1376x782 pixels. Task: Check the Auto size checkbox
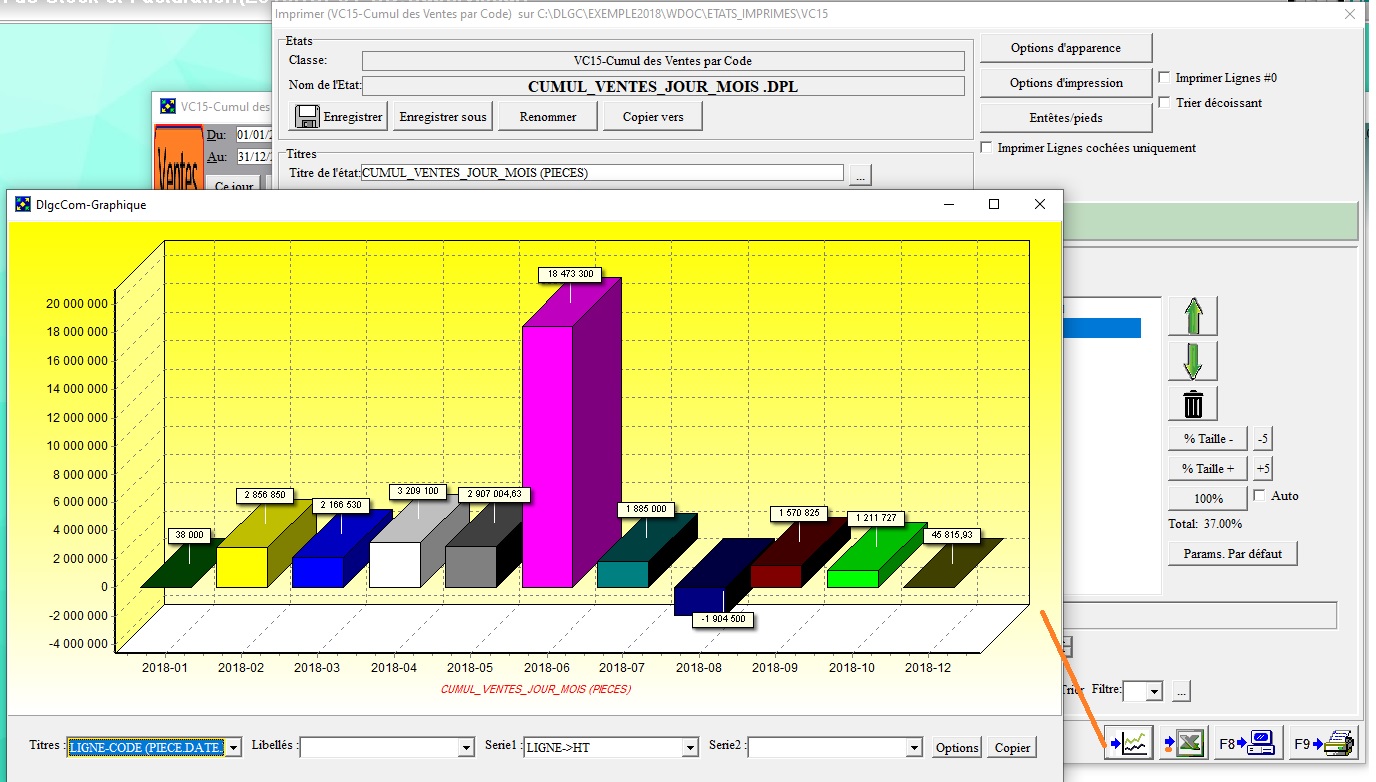[1259, 495]
